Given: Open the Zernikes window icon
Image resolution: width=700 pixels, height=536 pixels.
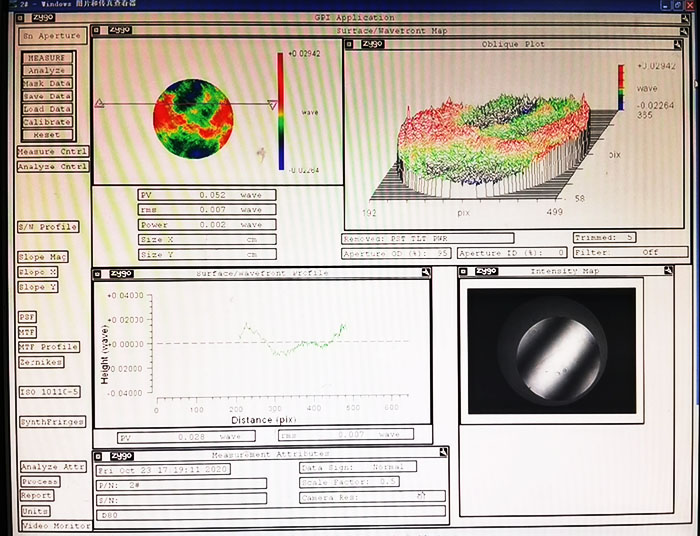Looking at the screenshot, I should click(41, 362).
